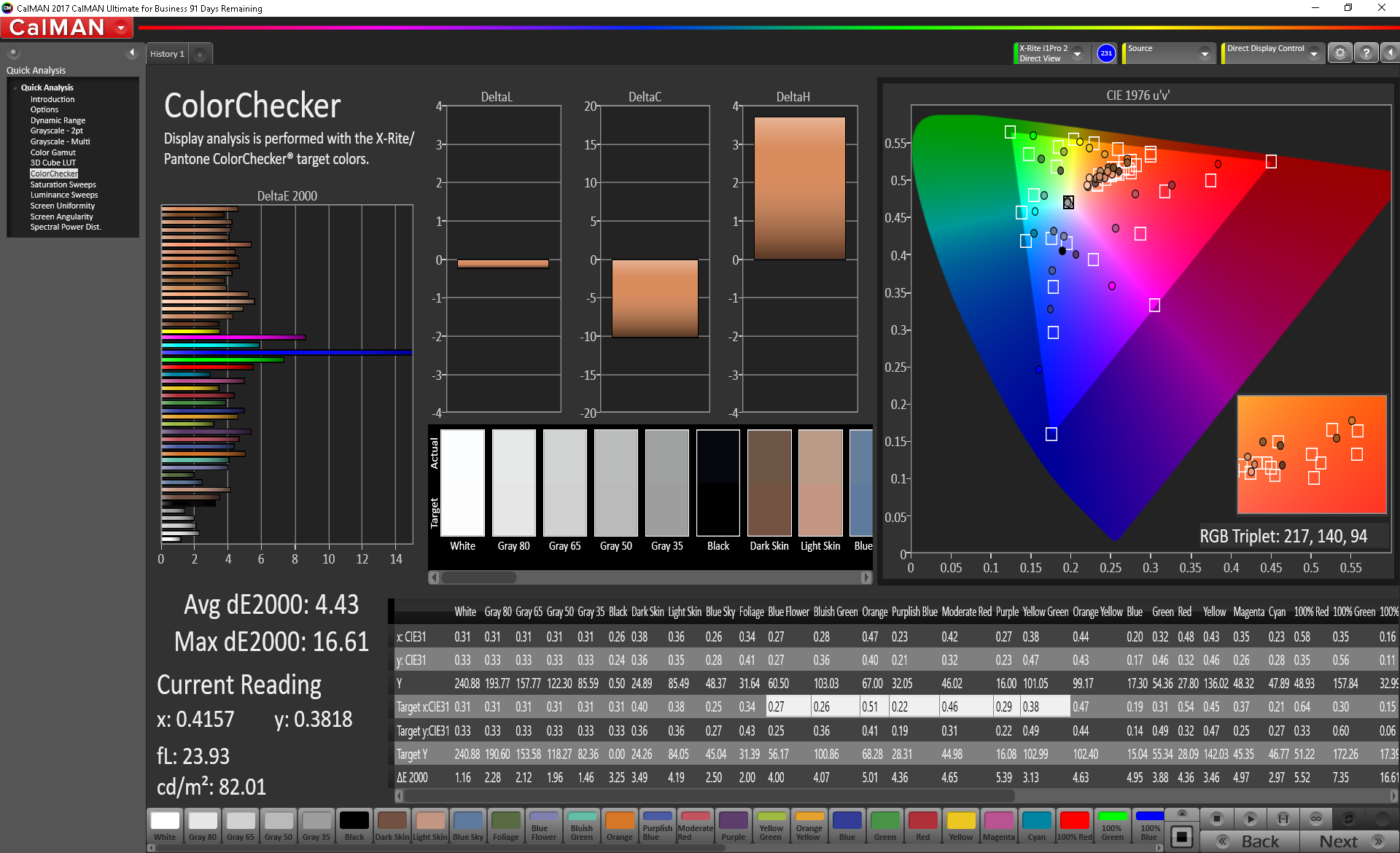
Task: Open the settings gear icon
Action: pos(1339,53)
